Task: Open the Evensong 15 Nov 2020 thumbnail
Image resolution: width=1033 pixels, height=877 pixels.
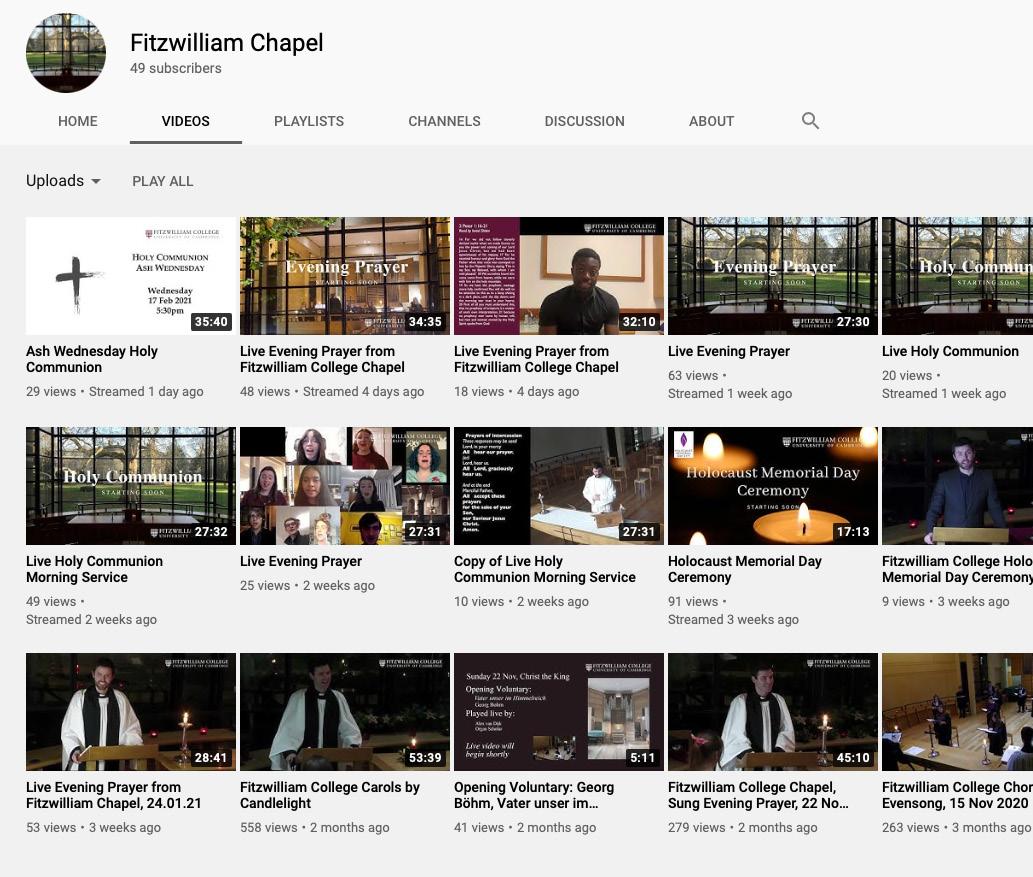Action: coord(957,712)
